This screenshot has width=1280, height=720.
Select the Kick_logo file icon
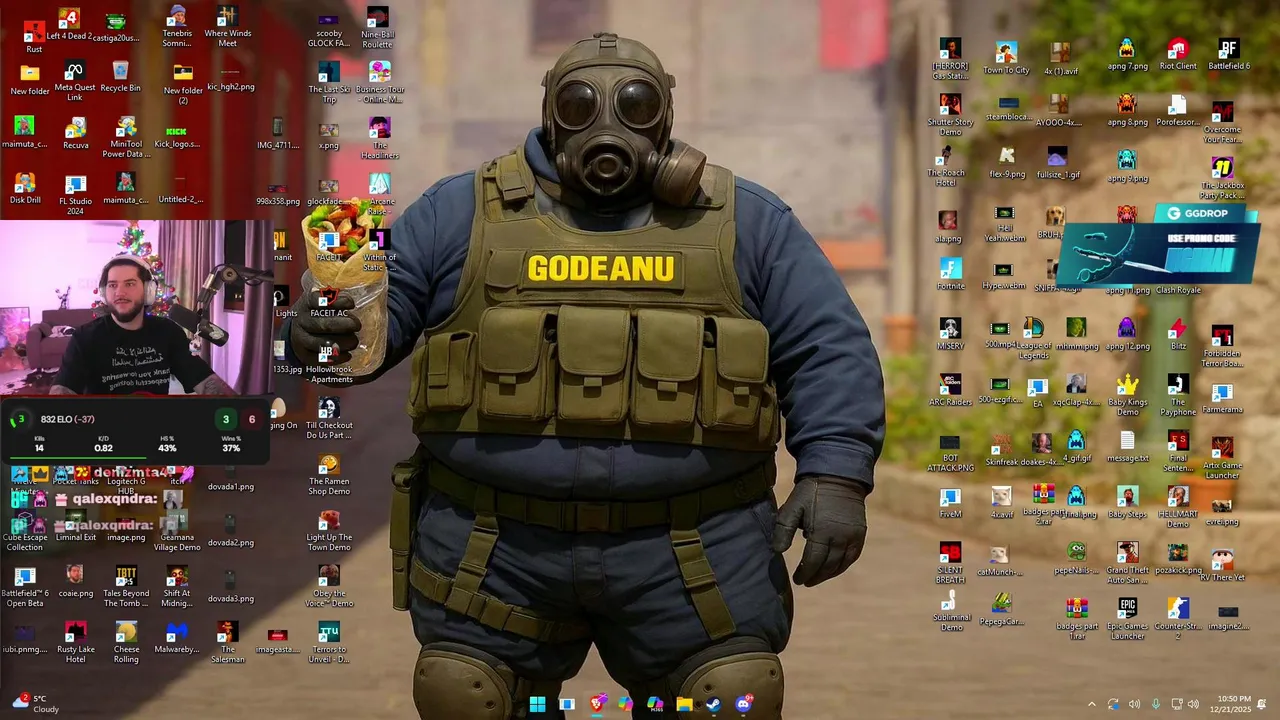[177, 137]
